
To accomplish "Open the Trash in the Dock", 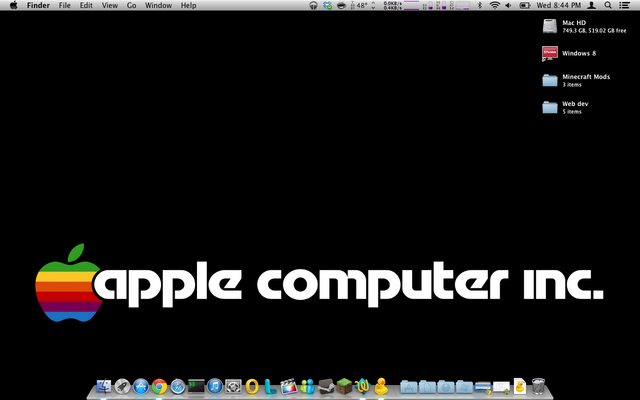I will coord(538,386).
